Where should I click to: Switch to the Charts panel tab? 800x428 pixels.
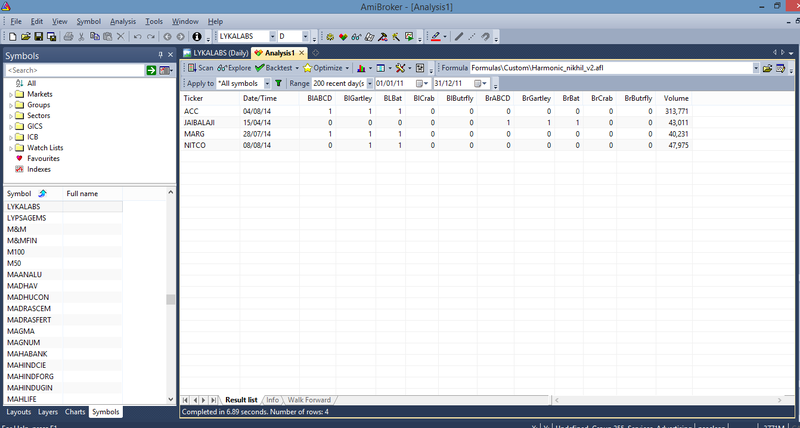click(x=75, y=412)
